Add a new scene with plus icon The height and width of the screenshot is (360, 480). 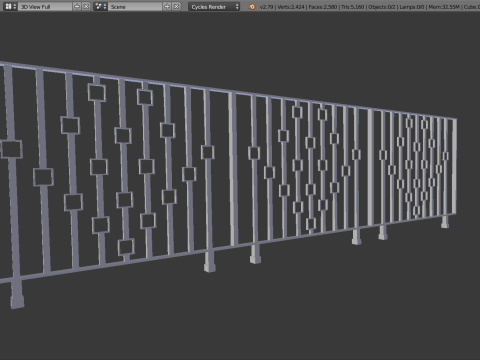pyautogui.click(x=167, y=6)
